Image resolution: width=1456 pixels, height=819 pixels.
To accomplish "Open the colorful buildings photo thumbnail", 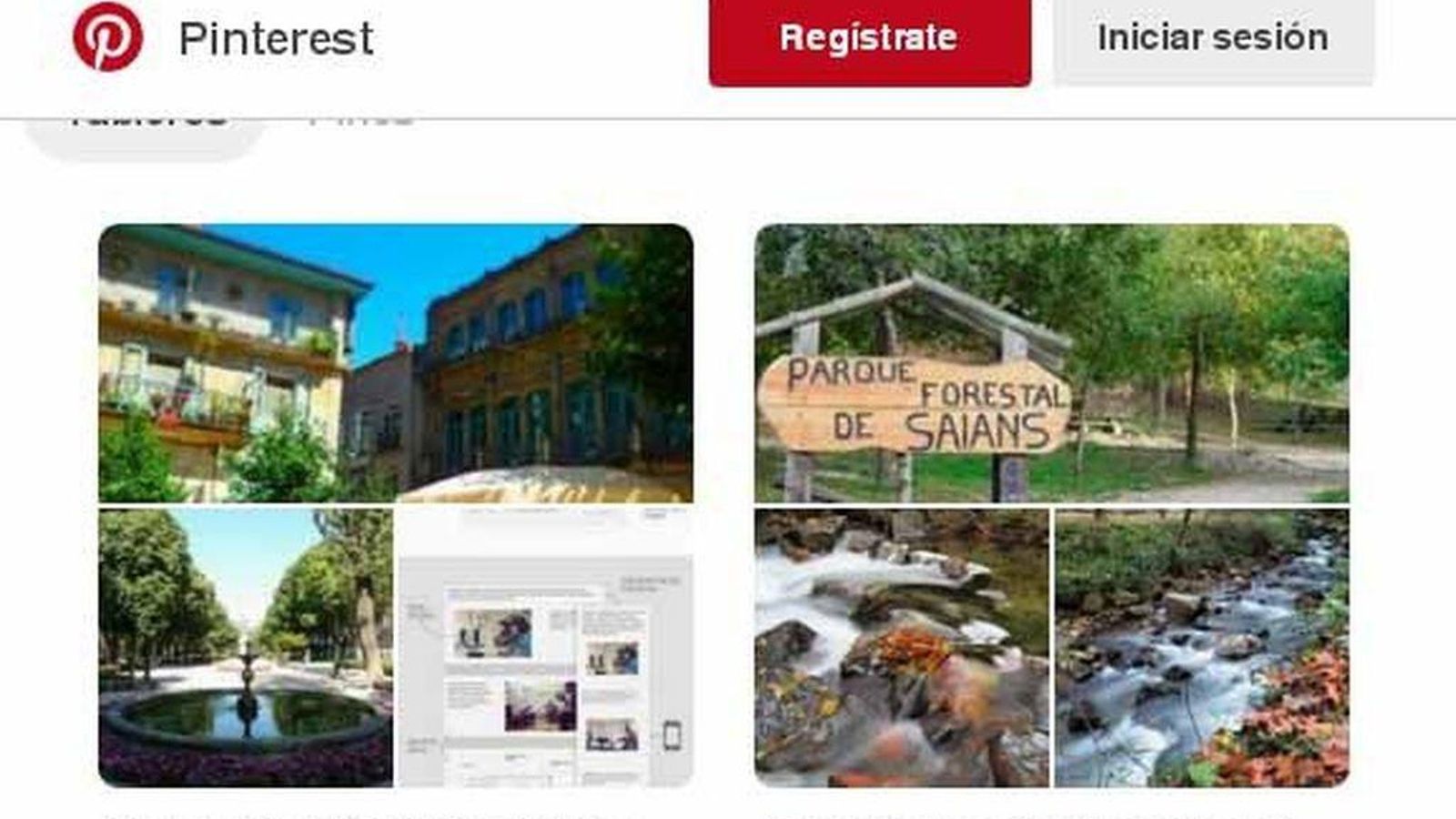I will [x=396, y=363].
